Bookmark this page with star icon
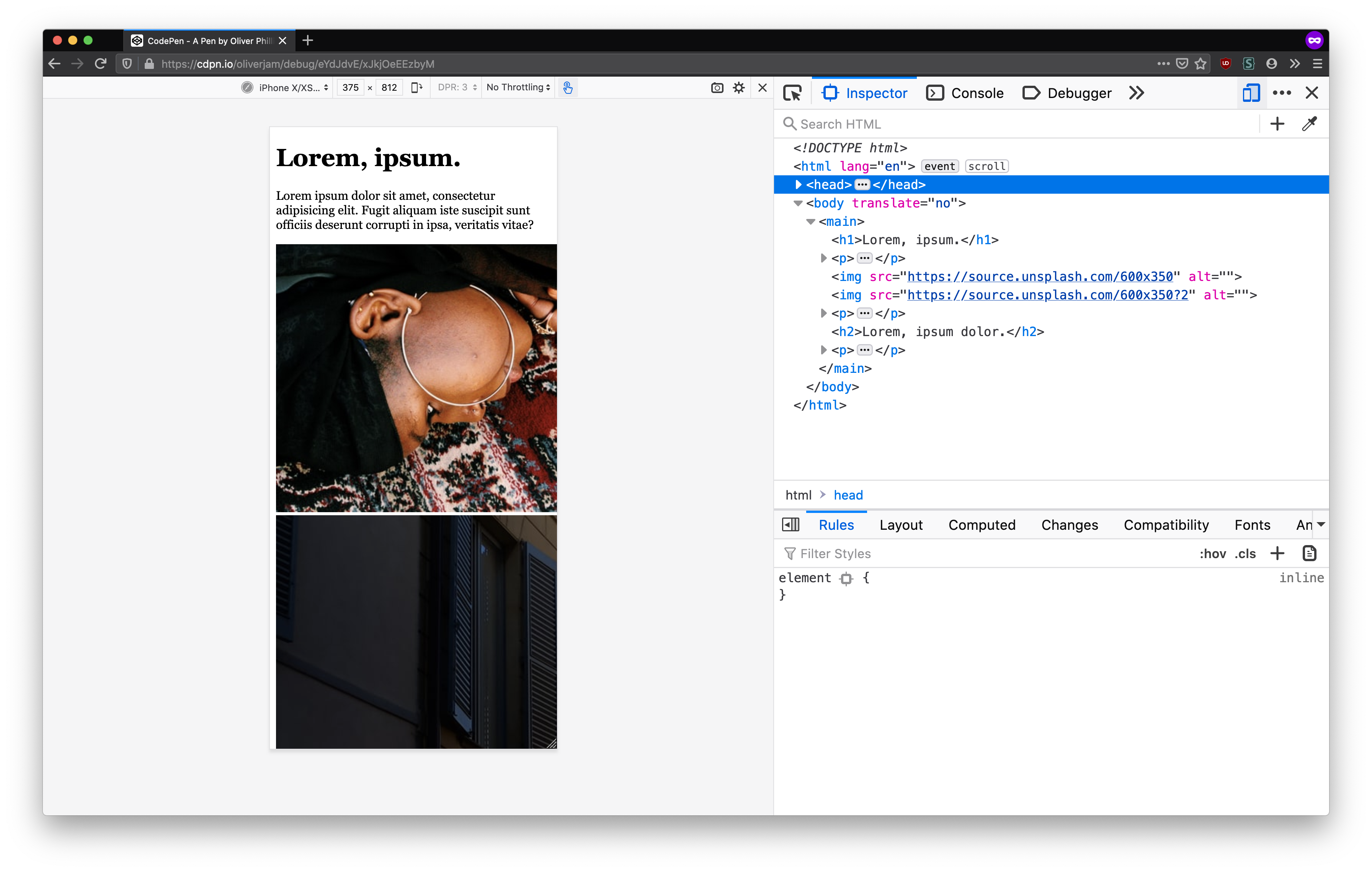 point(1200,64)
